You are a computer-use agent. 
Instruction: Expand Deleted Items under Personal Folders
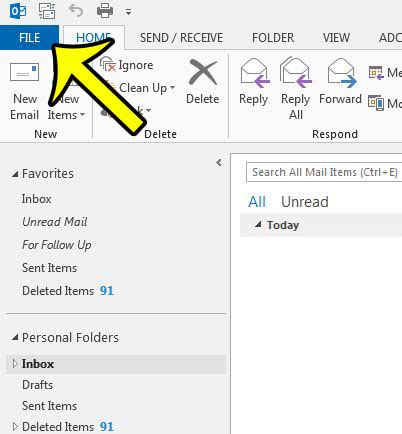click(15, 426)
